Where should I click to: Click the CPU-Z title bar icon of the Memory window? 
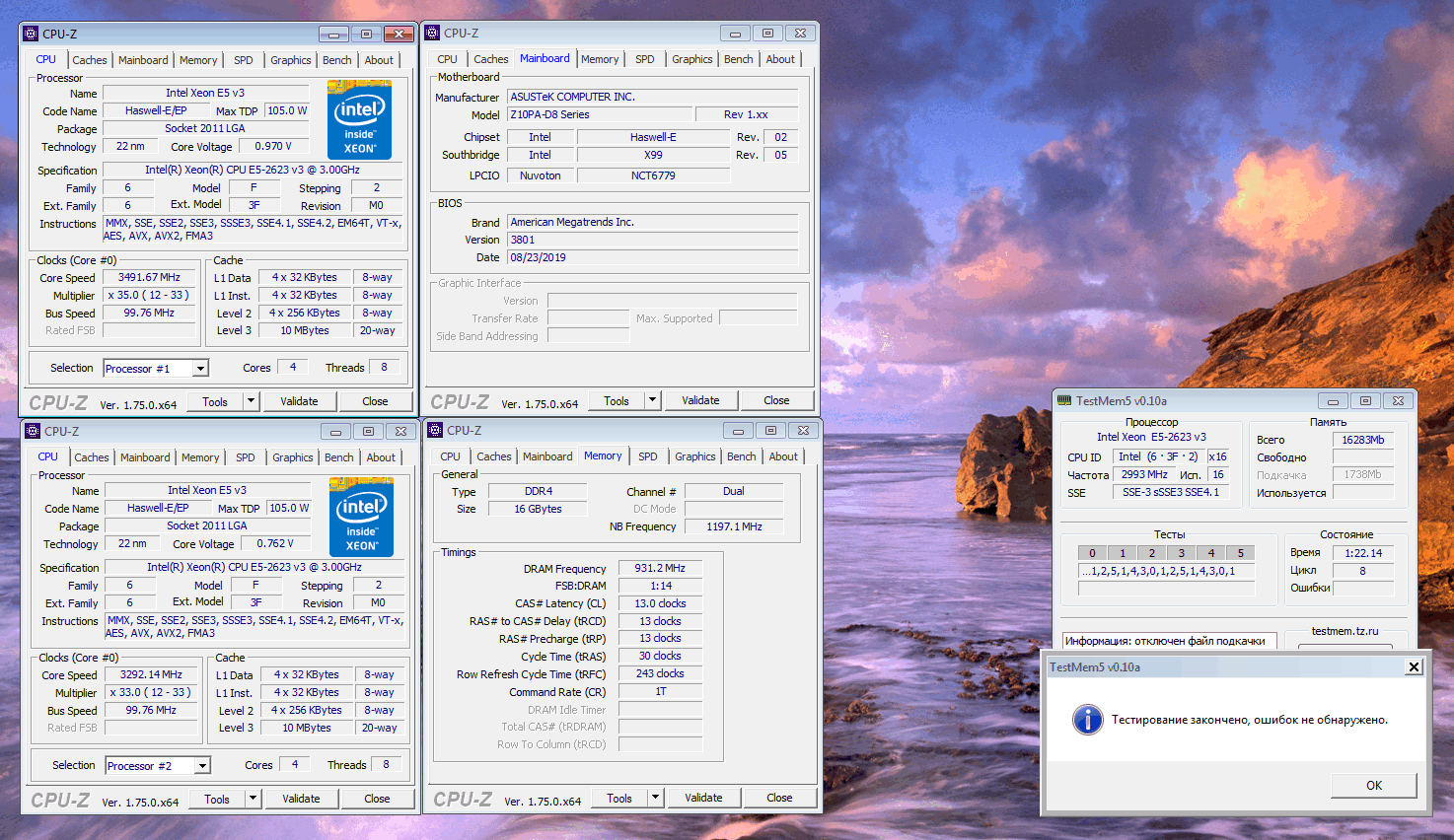click(435, 430)
